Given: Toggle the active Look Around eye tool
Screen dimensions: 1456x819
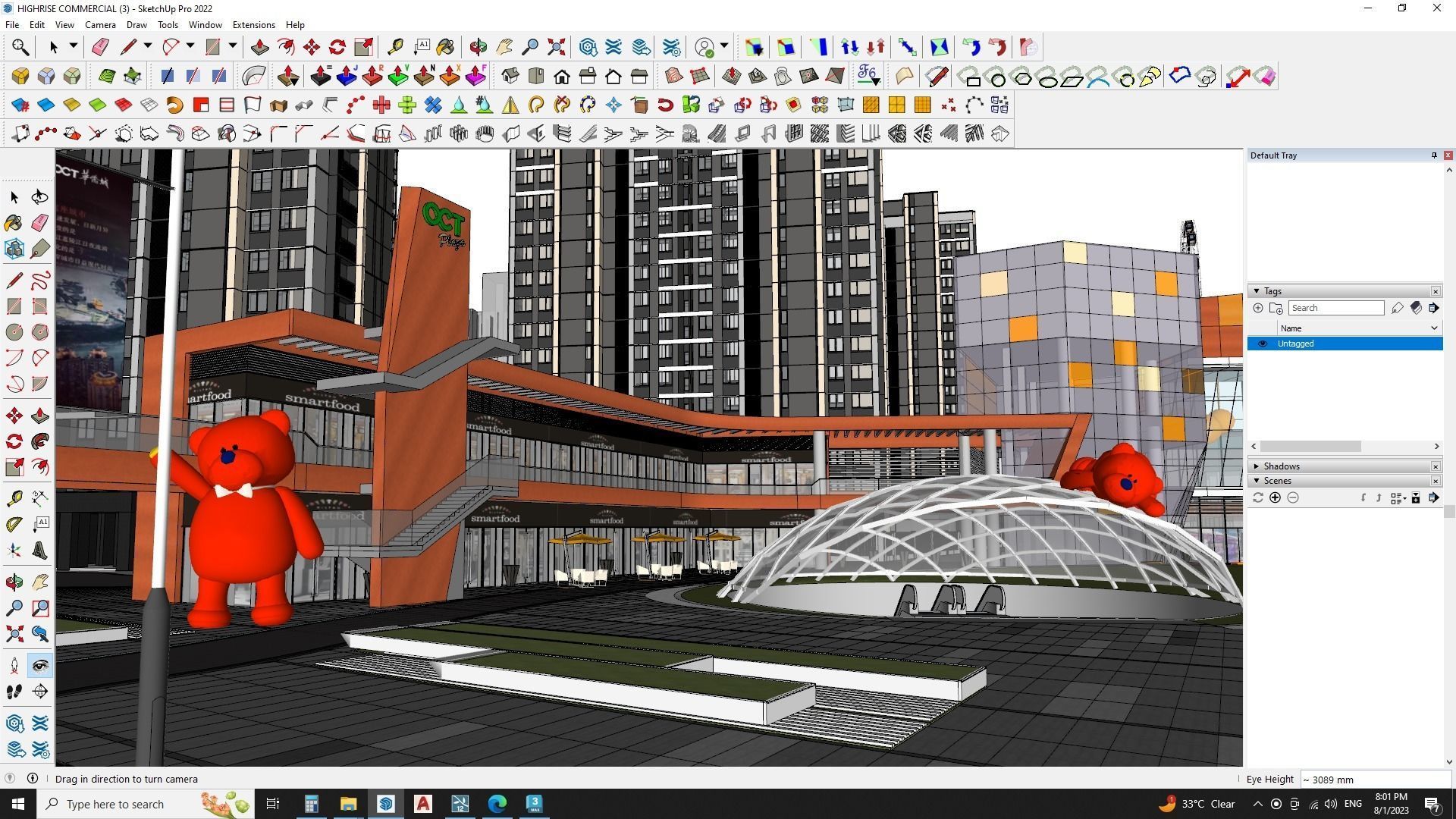Looking at the screenshot, I should (x=39, y=666).
